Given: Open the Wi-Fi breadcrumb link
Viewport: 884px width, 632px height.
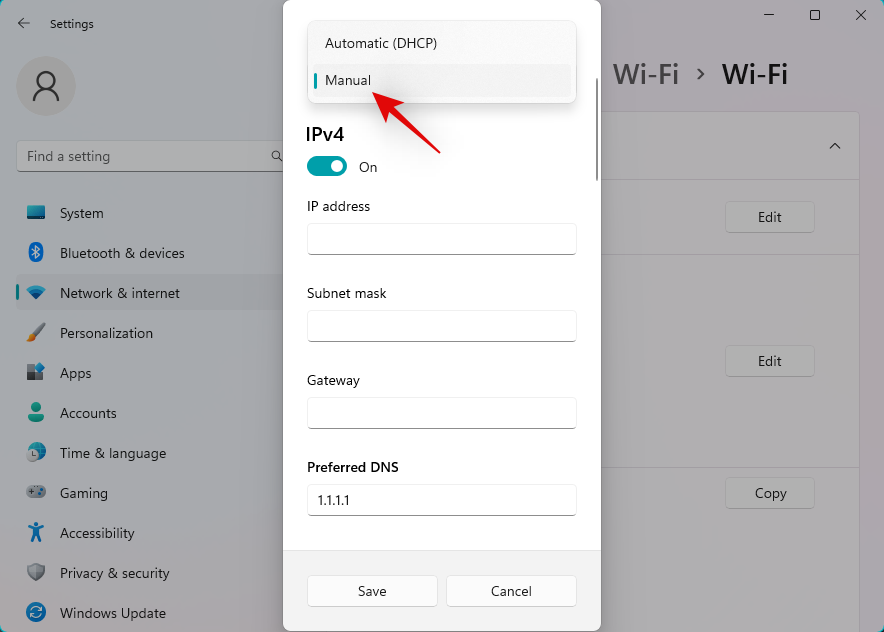Looking at the screenshot, I should pyautogui.click(x=646, y=74).
